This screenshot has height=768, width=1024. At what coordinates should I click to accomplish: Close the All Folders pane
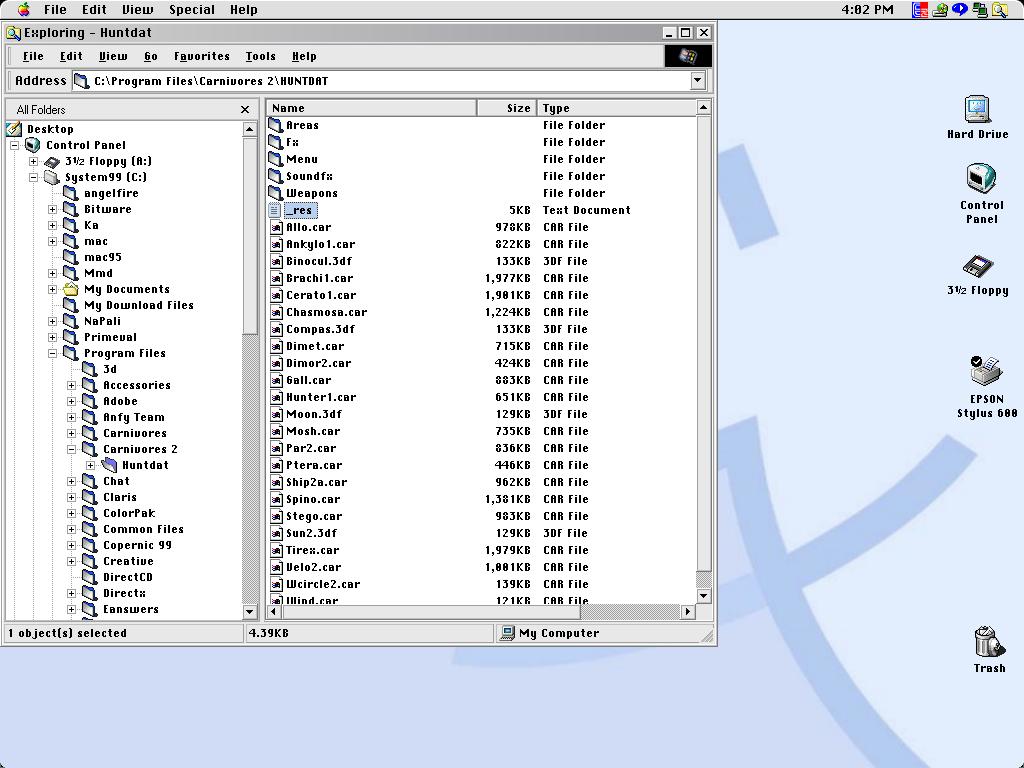coord(245,109)
